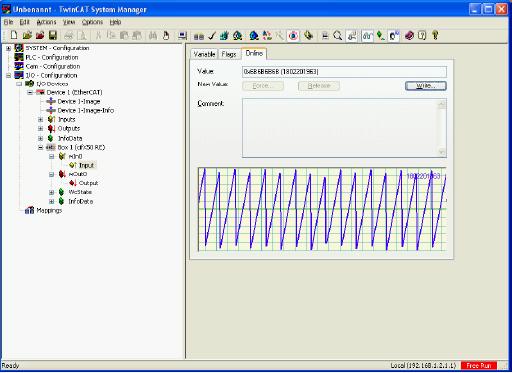Screen dimensions: 512x373
Task: Click the Activate Configuration toolbar icon
Action: tap(224, 35)
